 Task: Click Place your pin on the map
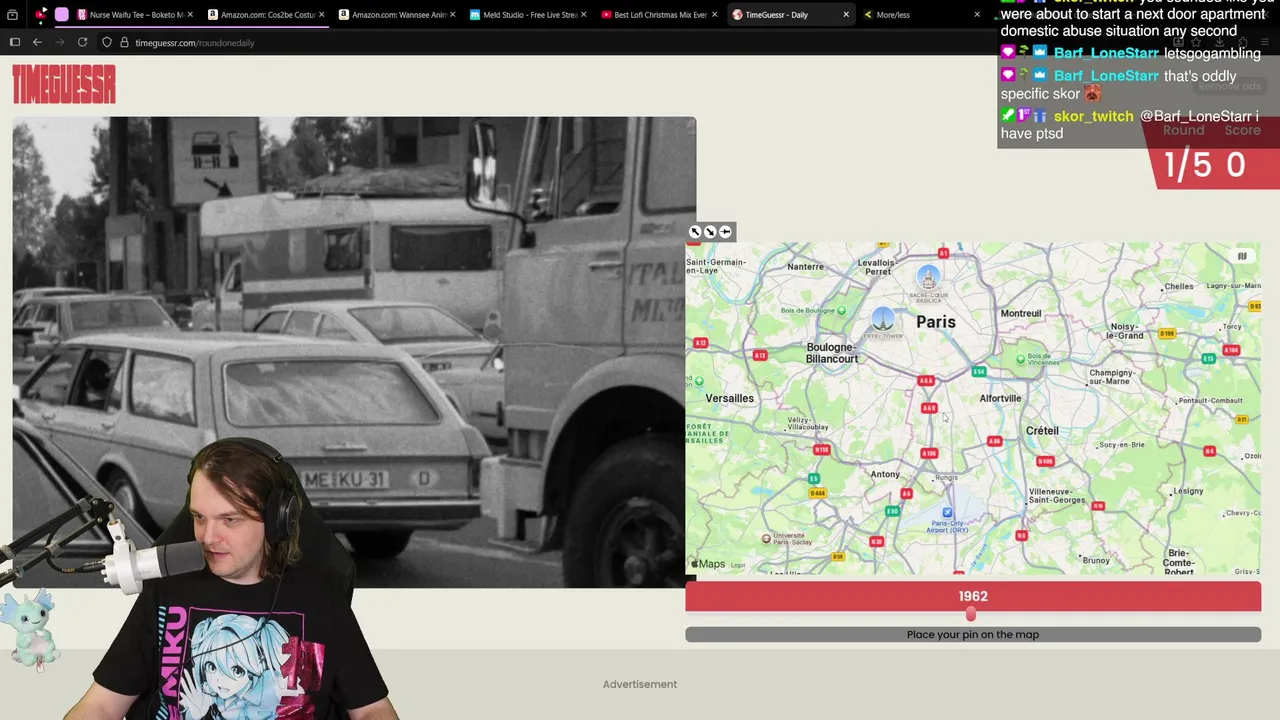coord(973,634)
